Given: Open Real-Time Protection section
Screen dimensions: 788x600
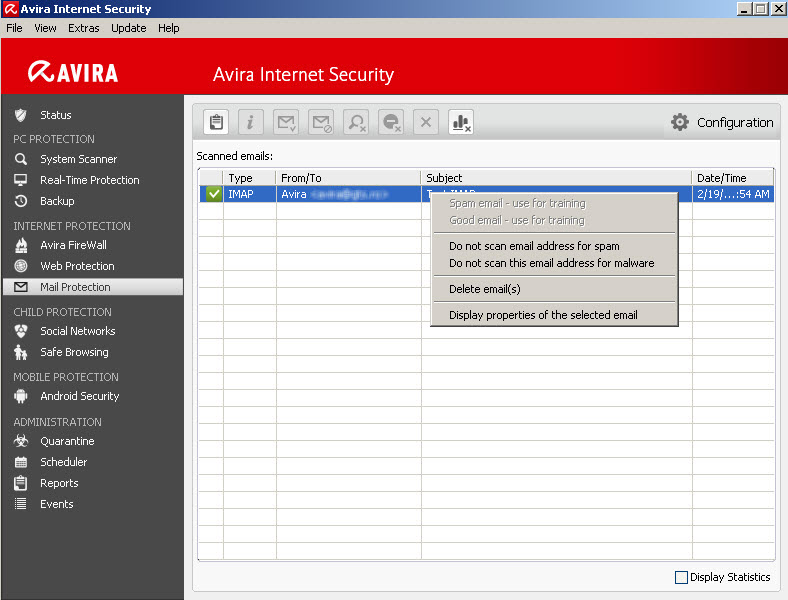Looking at the screenshot, I should point(90,180).
